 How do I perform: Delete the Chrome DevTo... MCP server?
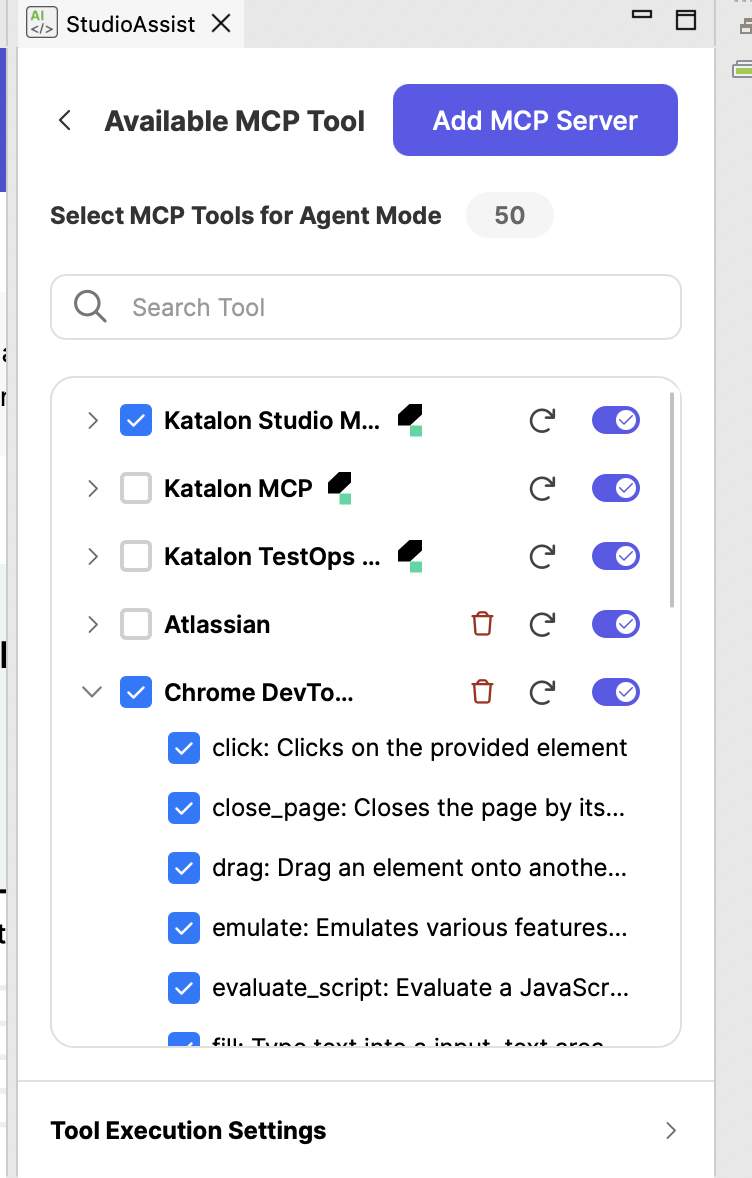point(482,691)
